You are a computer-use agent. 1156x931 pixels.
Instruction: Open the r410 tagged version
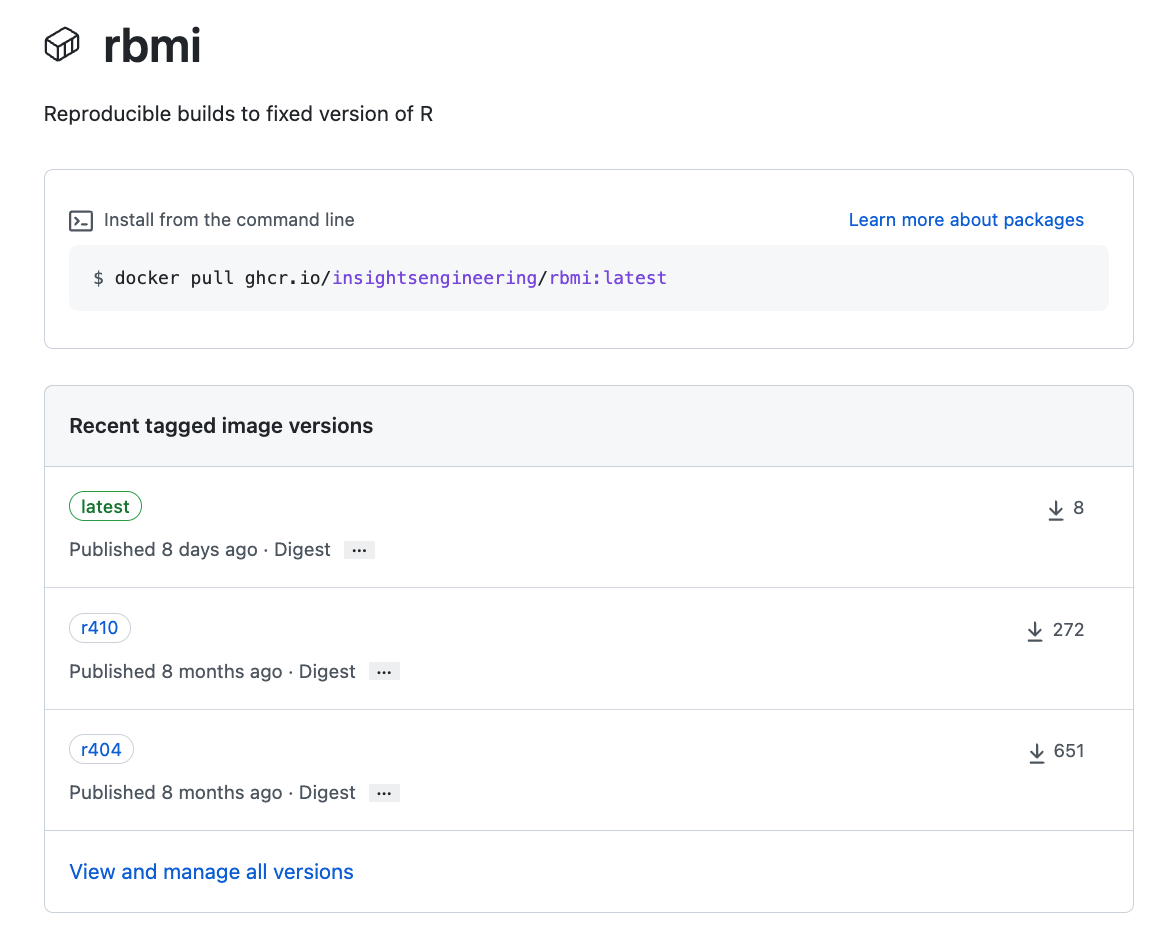100,628
